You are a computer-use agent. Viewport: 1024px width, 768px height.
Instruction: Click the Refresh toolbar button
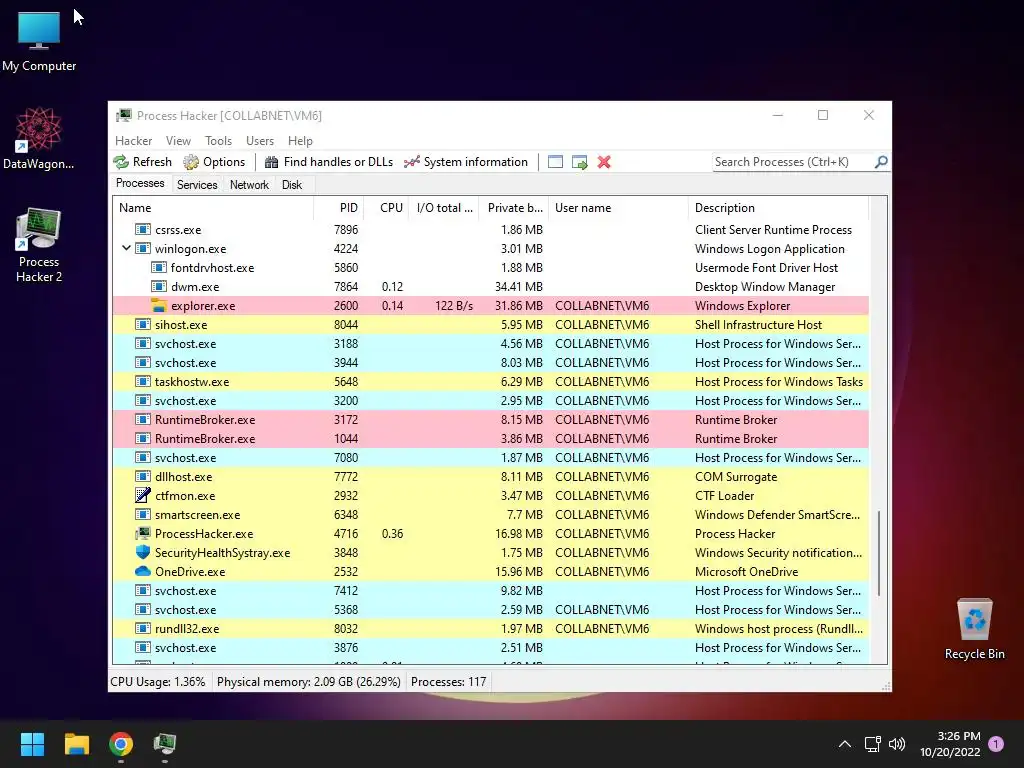coord(142,162)
